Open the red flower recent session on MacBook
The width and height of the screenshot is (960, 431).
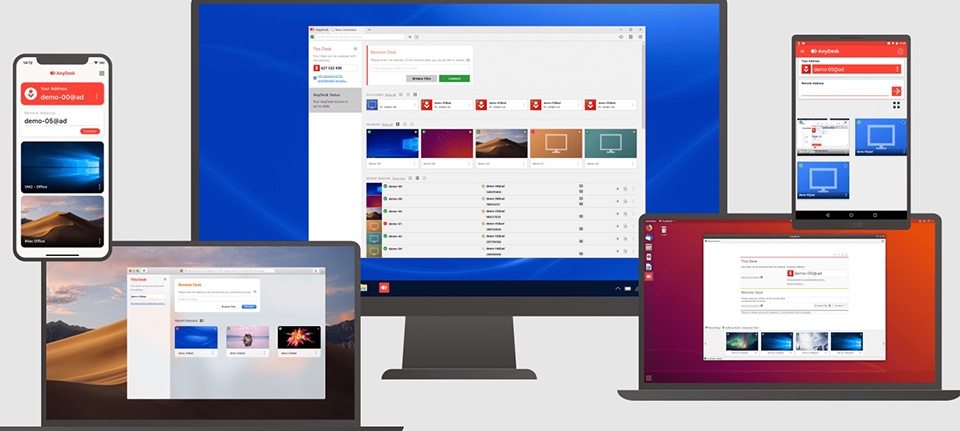pos(299,337)
